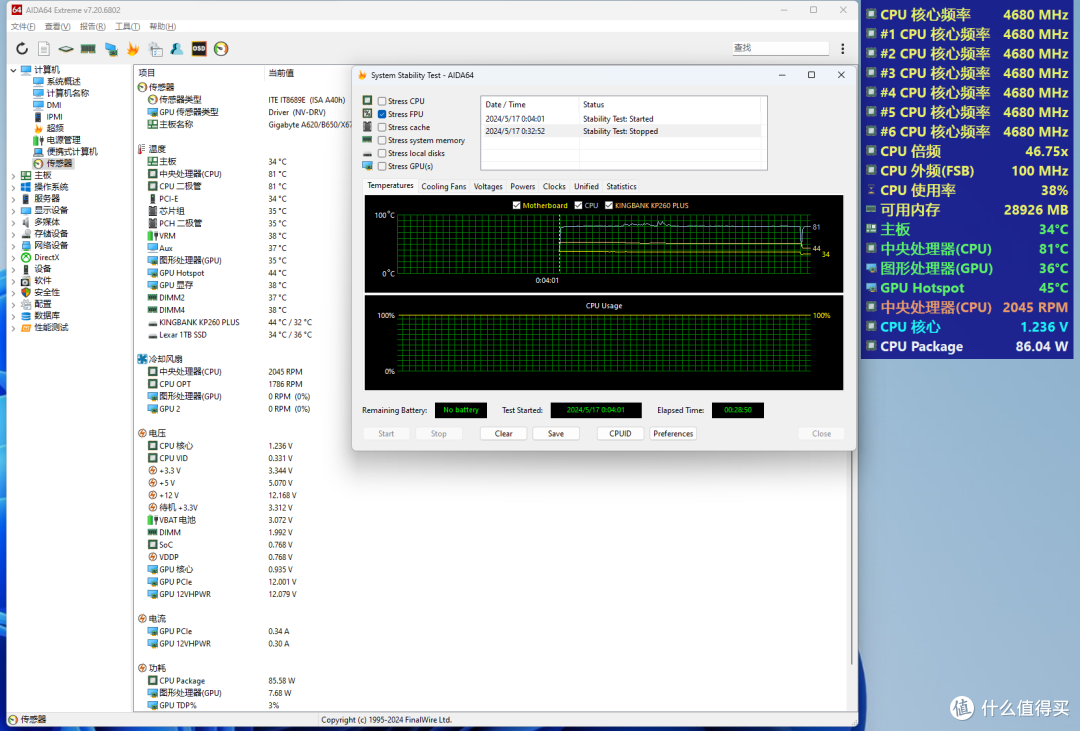Switch to the Cooling Fans tab
1080x731 pixels.
(444, 187)
